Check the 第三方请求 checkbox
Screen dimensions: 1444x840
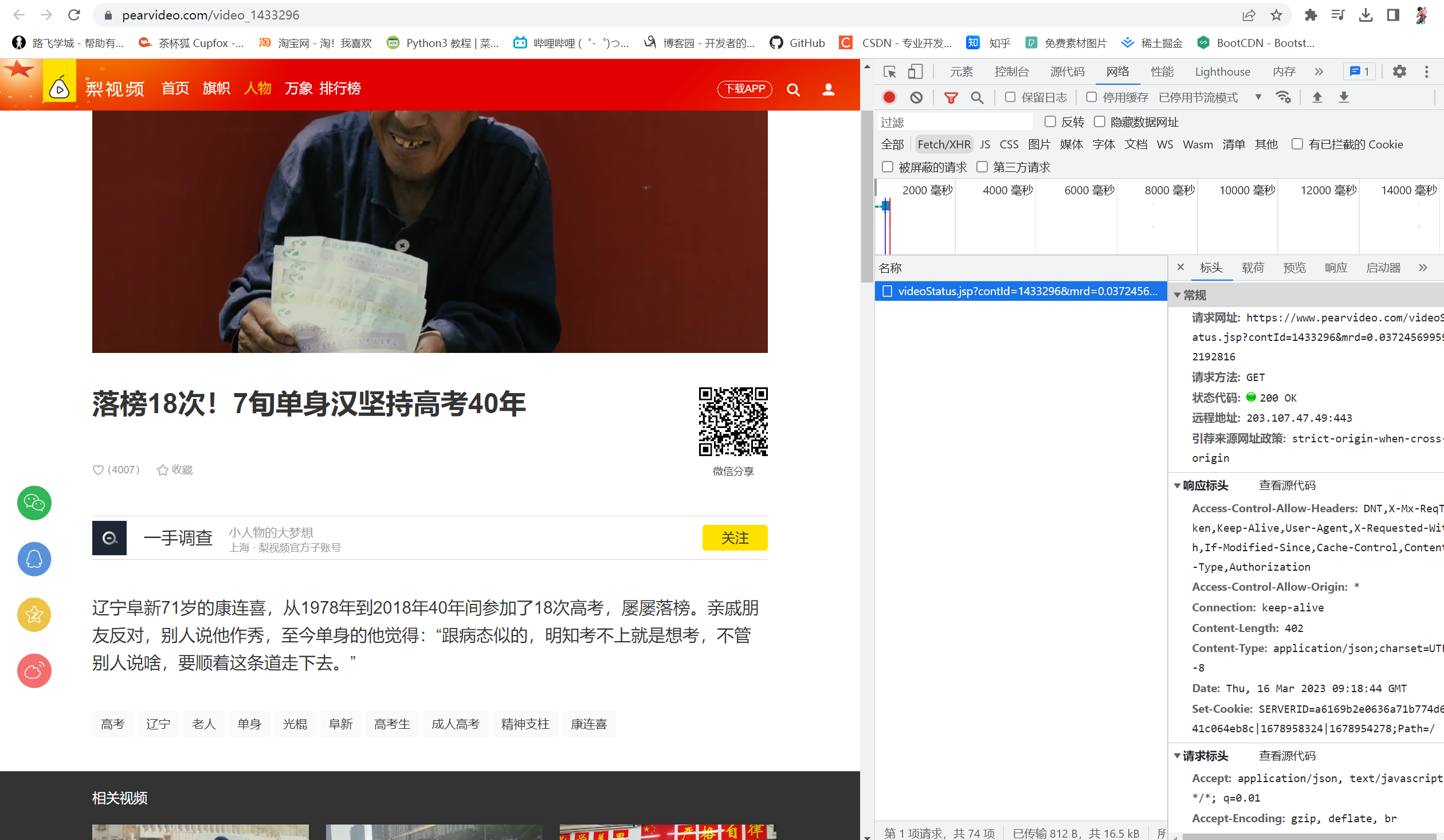[982, 167]
